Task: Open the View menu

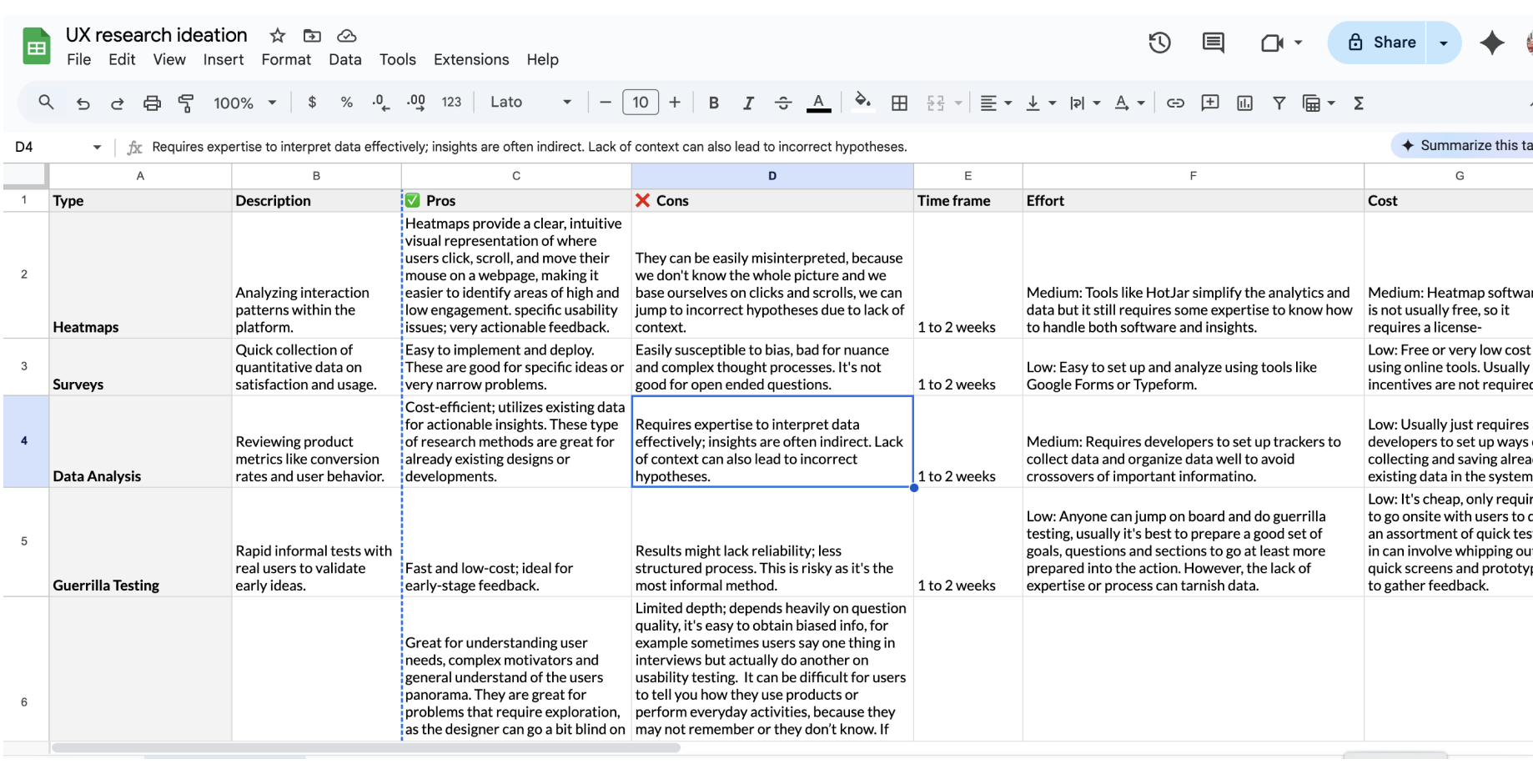Action: coord(169,59)
